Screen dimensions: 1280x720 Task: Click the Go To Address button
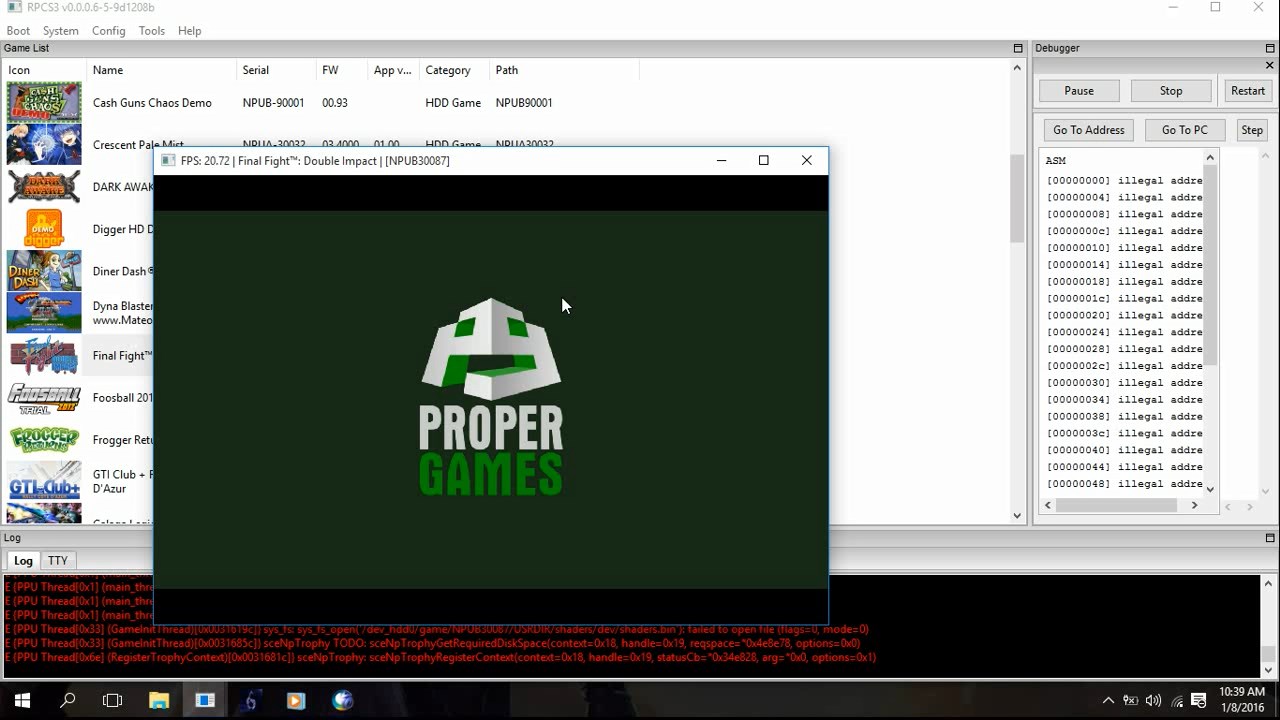(1088, 130)
